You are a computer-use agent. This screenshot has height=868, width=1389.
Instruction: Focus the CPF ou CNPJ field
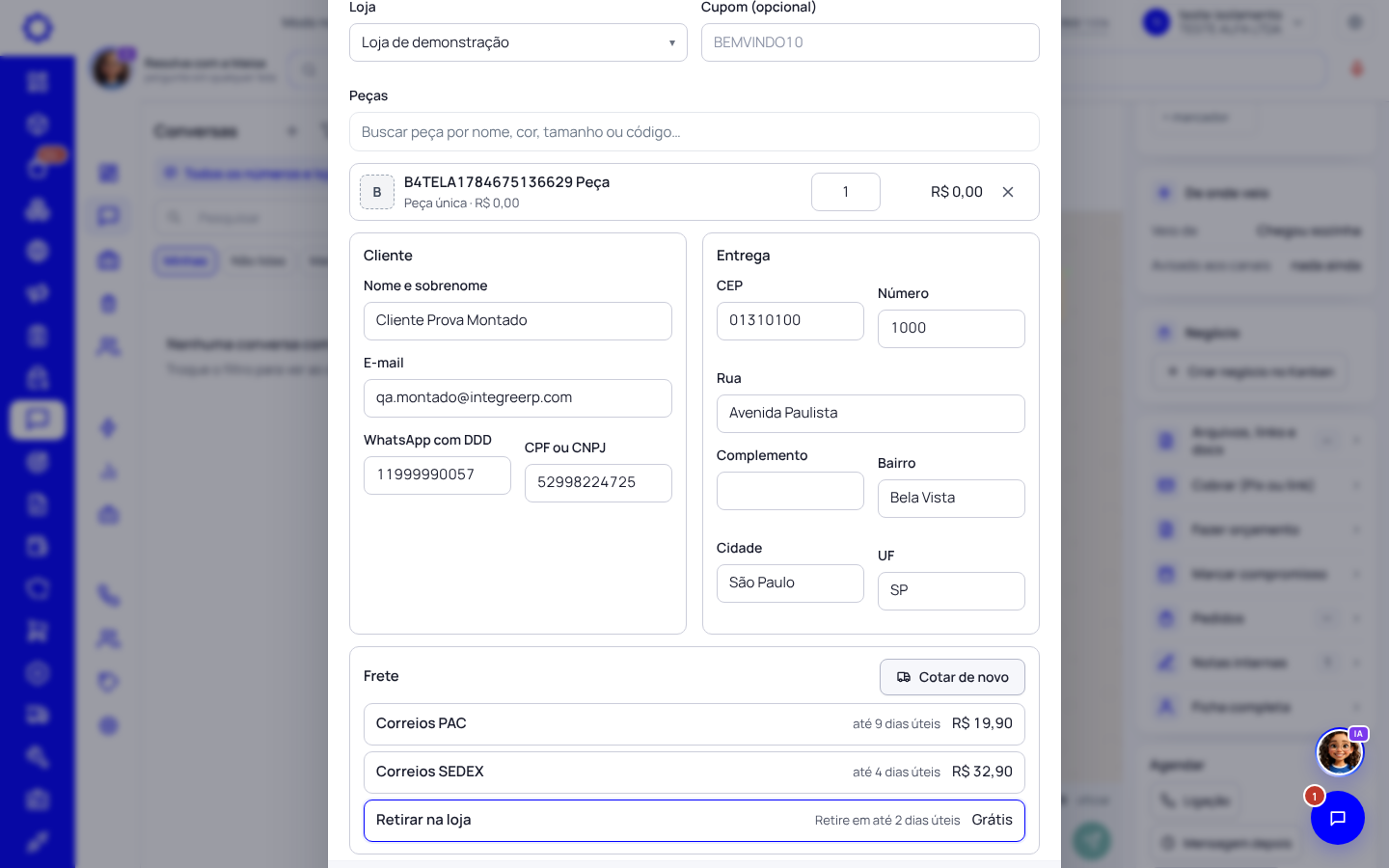(598, 483)
